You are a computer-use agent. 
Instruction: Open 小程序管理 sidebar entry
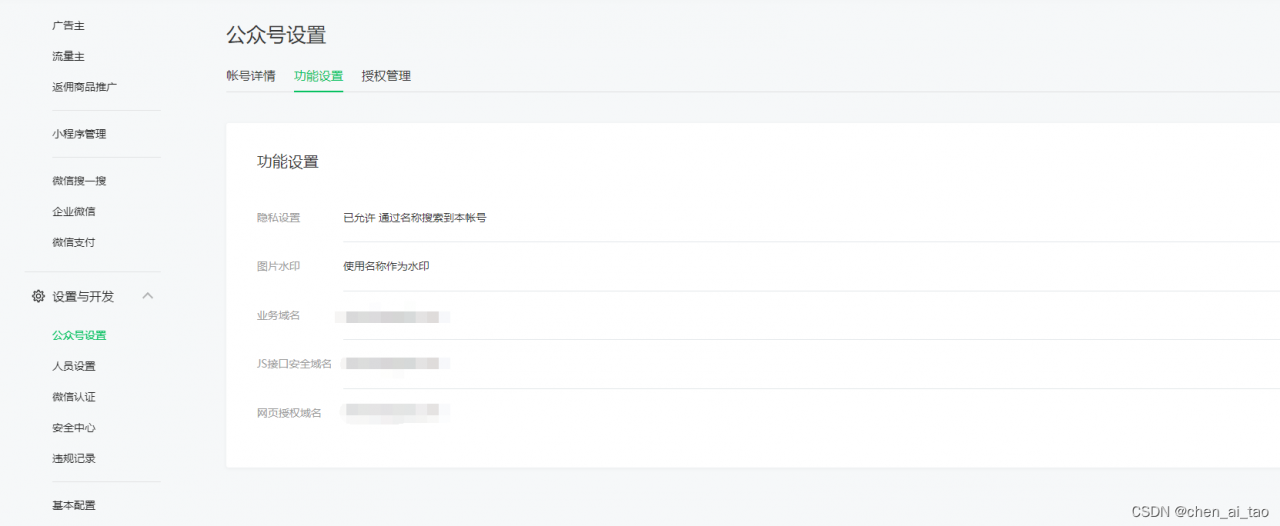[79, 134]
